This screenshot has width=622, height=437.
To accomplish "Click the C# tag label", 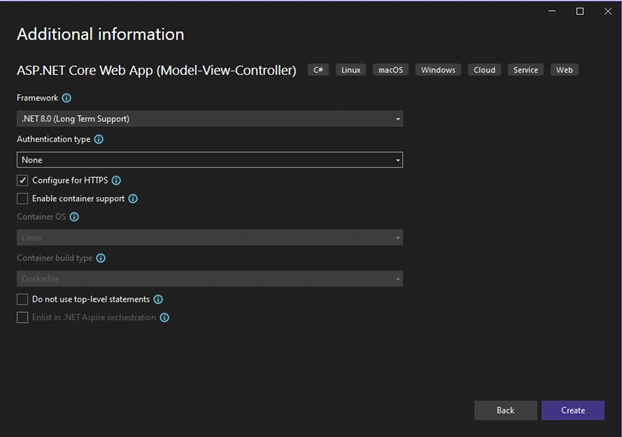I will 318,70.
